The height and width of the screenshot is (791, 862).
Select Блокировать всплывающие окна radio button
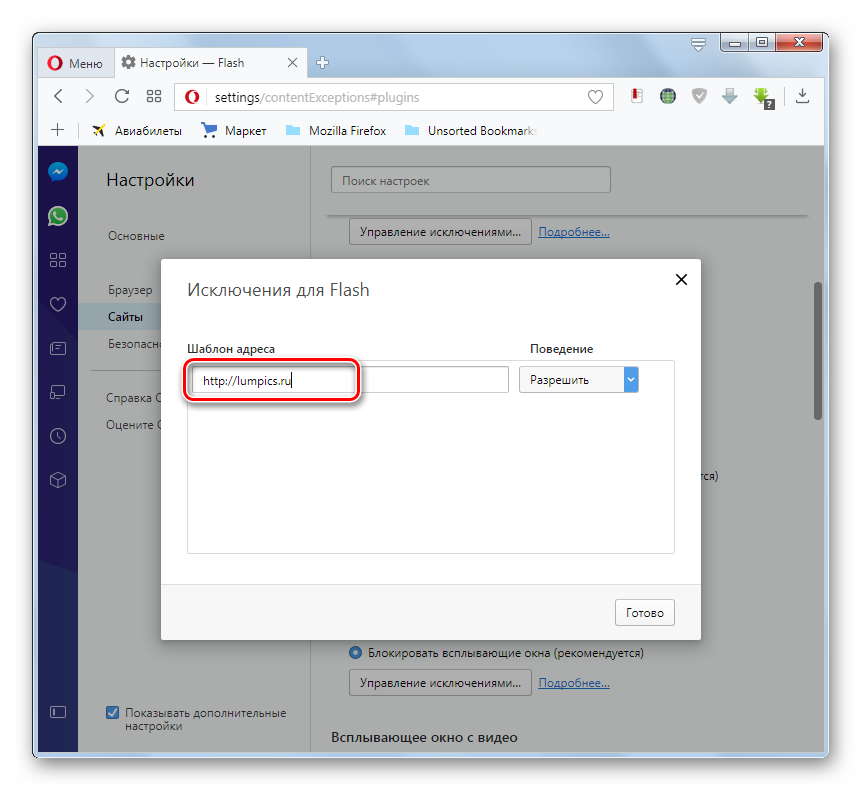click(356, 652)
